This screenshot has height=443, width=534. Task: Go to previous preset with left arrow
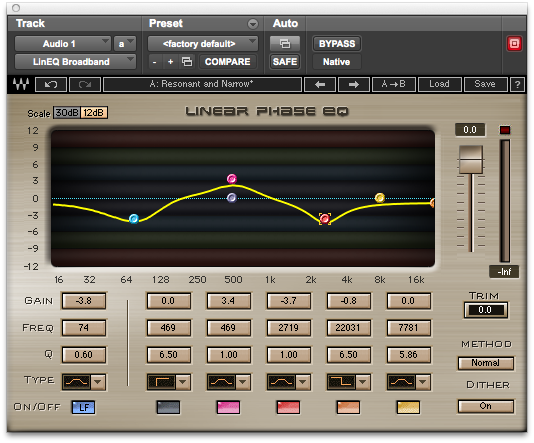[320, 84]
